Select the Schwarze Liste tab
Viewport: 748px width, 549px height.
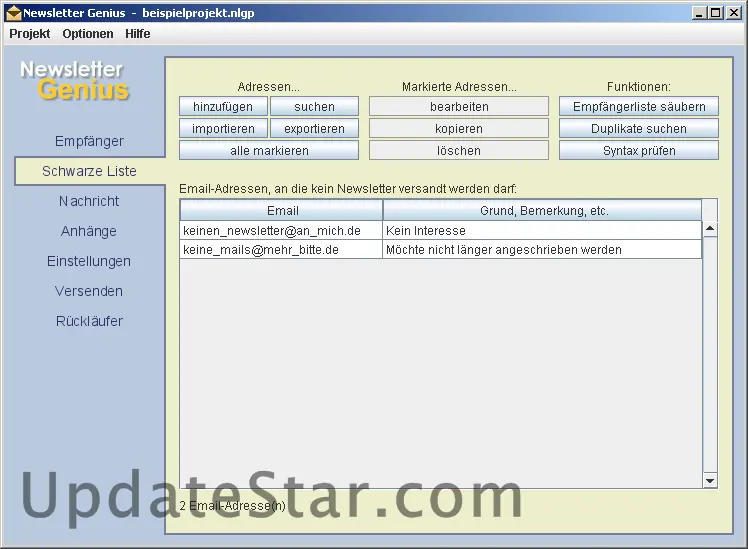(90, 171)
